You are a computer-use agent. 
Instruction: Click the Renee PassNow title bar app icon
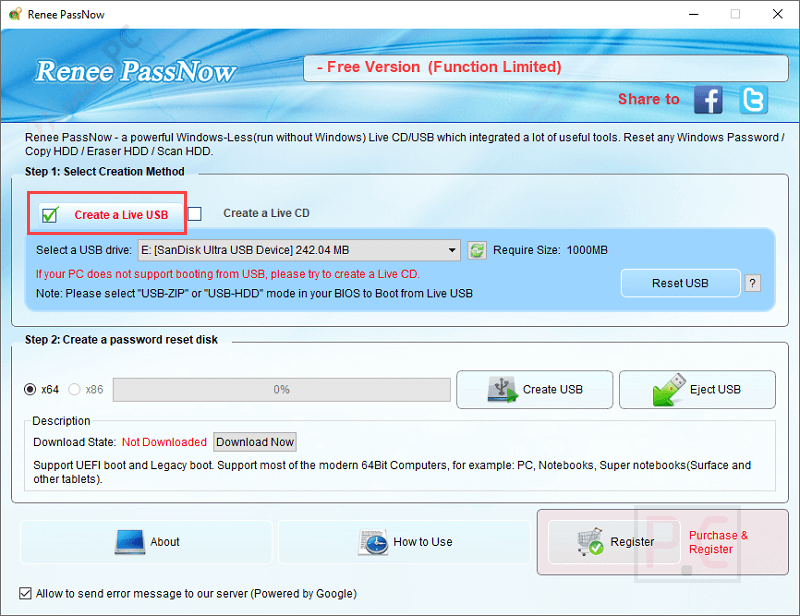click(15, 14)
